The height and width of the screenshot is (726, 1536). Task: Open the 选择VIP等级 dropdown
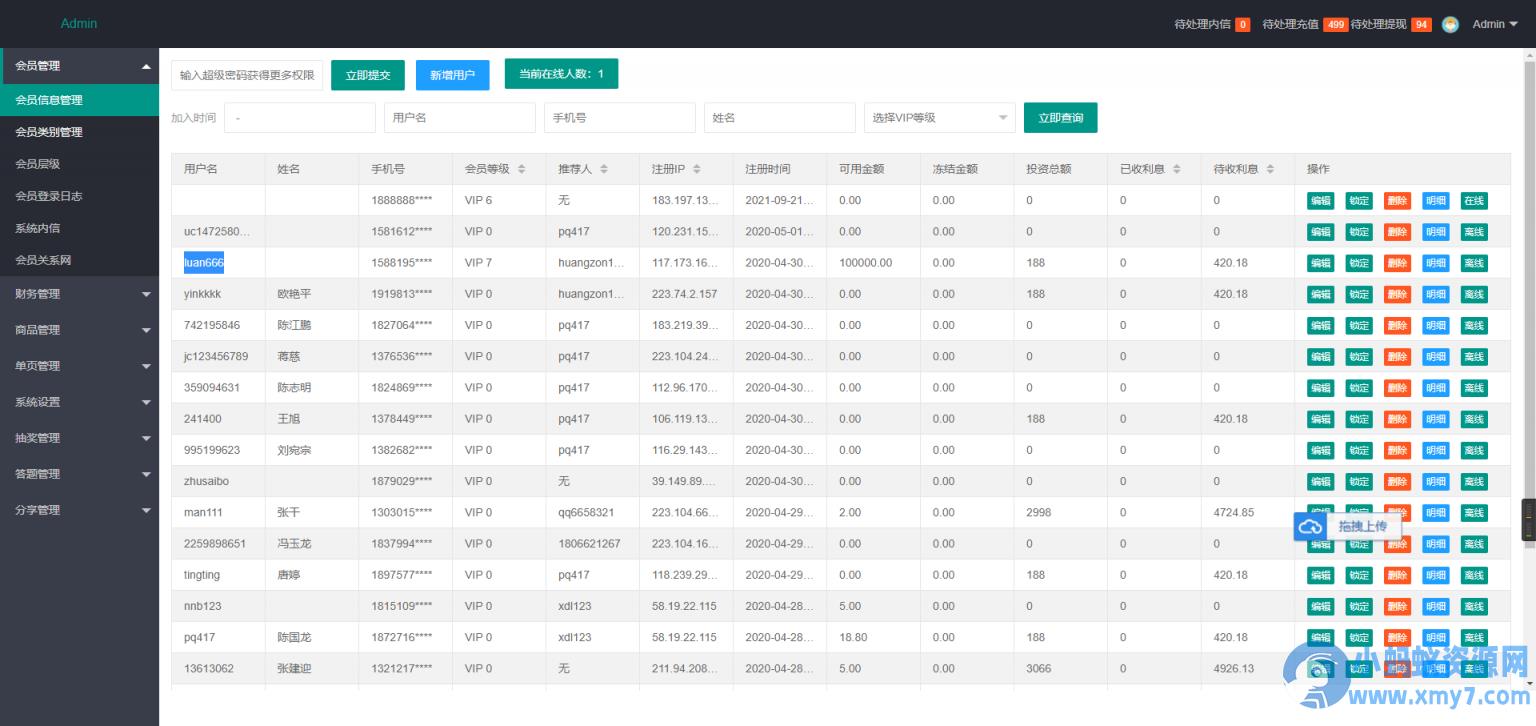940,118
